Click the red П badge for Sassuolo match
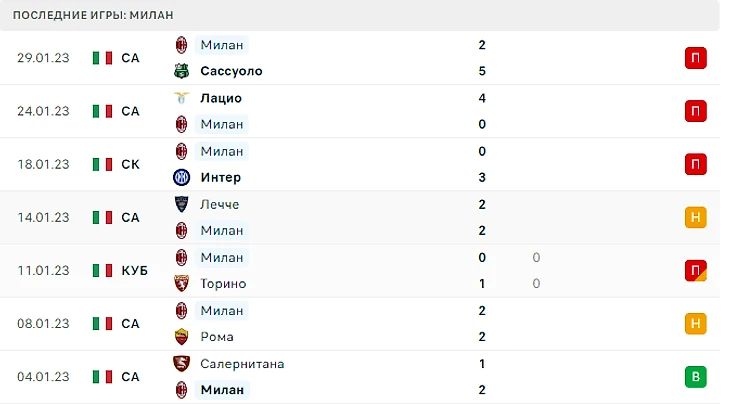Image resolution: width=730 pixels, height=404 pixels. click(696, 58)
